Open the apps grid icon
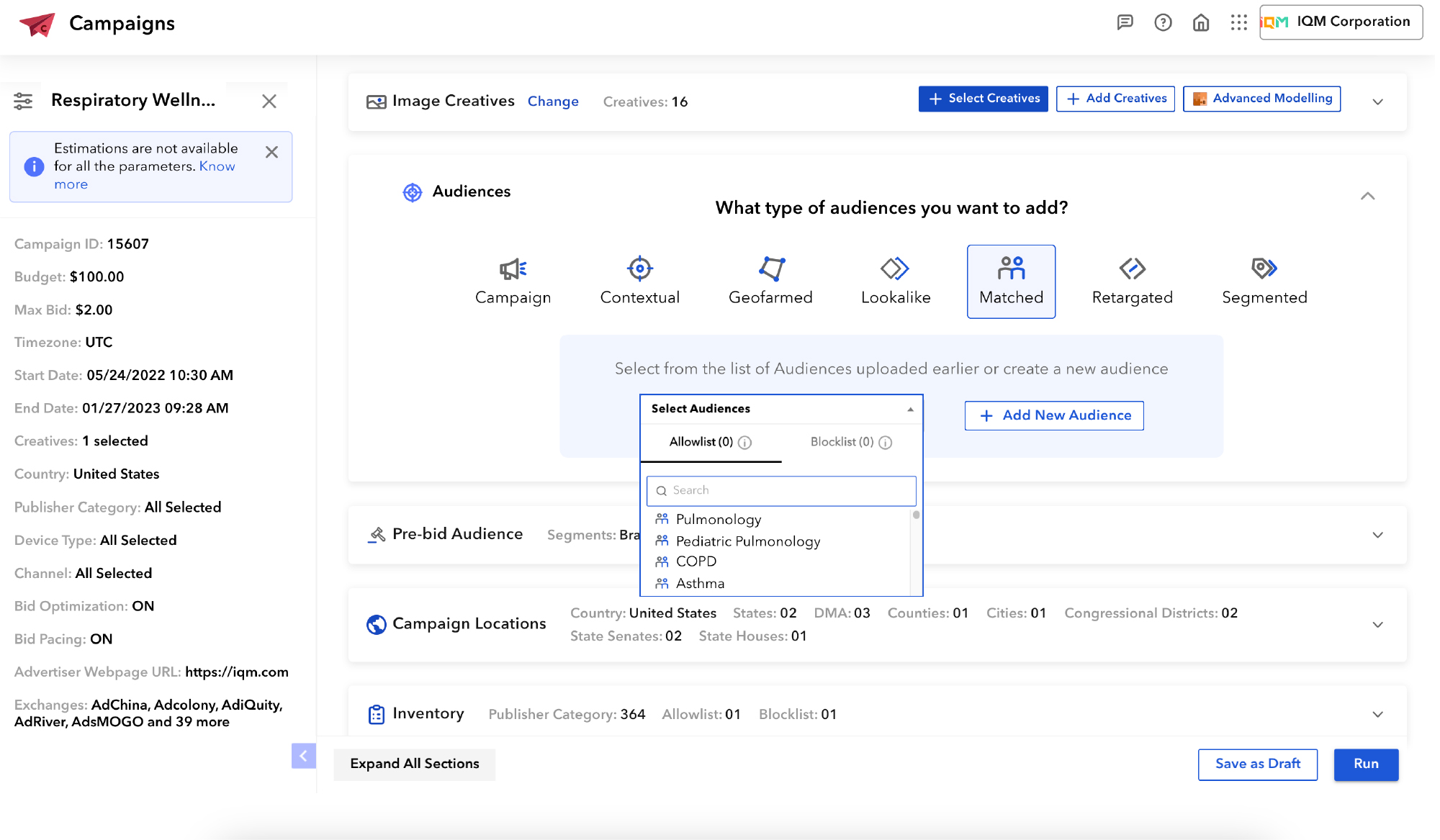This screenshot has width=1440, height=840. tap(1238, 22)
